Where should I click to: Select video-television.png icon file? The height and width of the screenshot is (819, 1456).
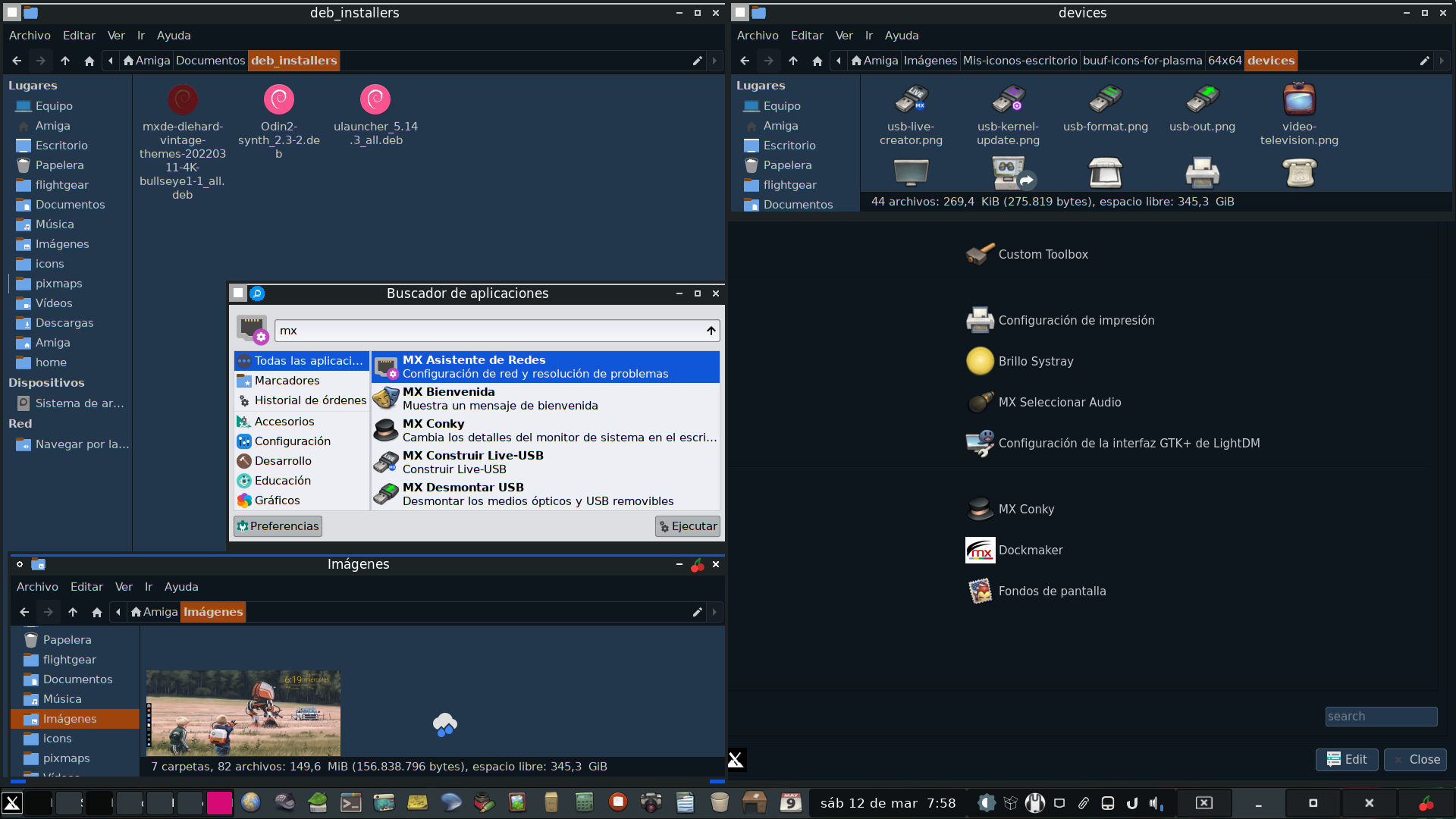[1299, 115]
